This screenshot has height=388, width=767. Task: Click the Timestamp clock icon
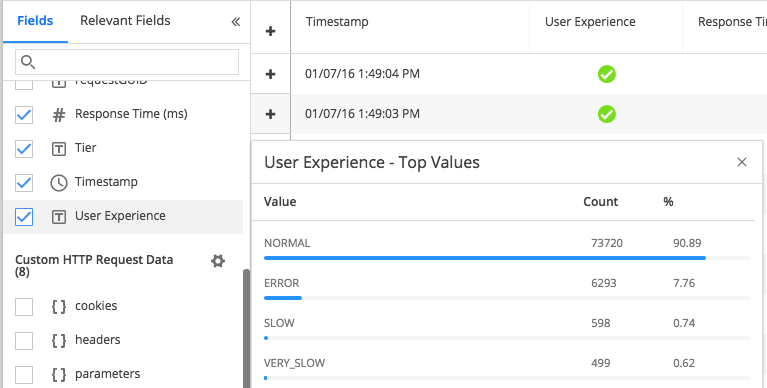(x=59, y=183)
